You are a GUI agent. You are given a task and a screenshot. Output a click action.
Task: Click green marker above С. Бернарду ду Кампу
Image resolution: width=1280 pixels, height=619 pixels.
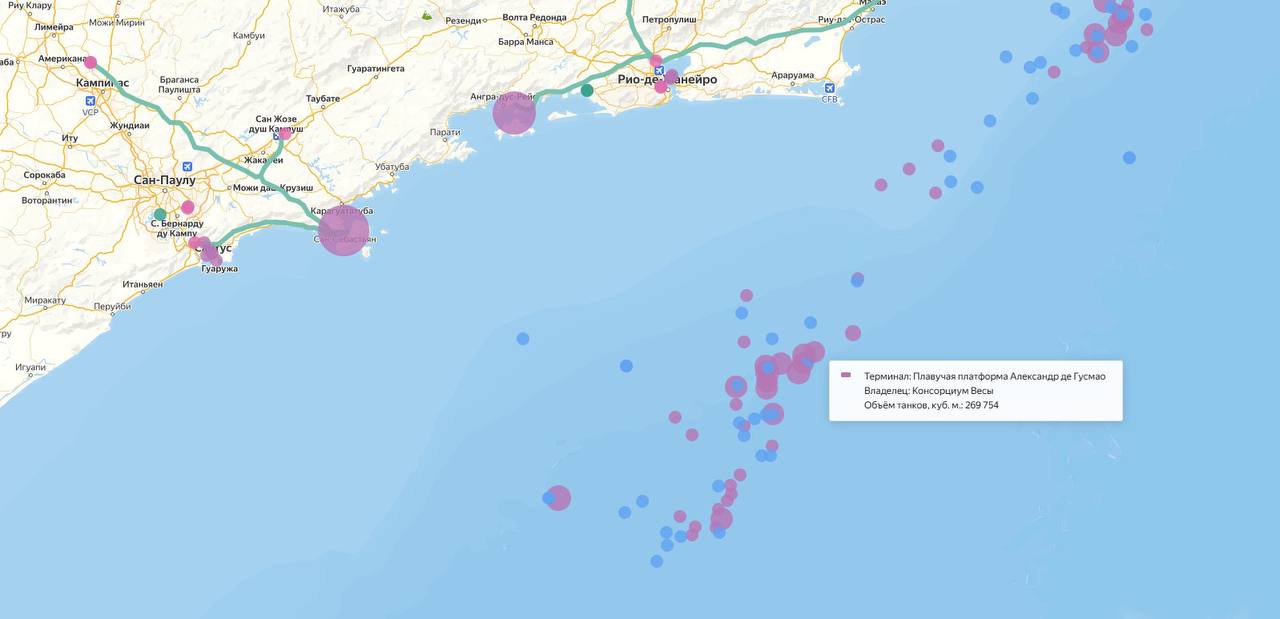pos(160,214)
